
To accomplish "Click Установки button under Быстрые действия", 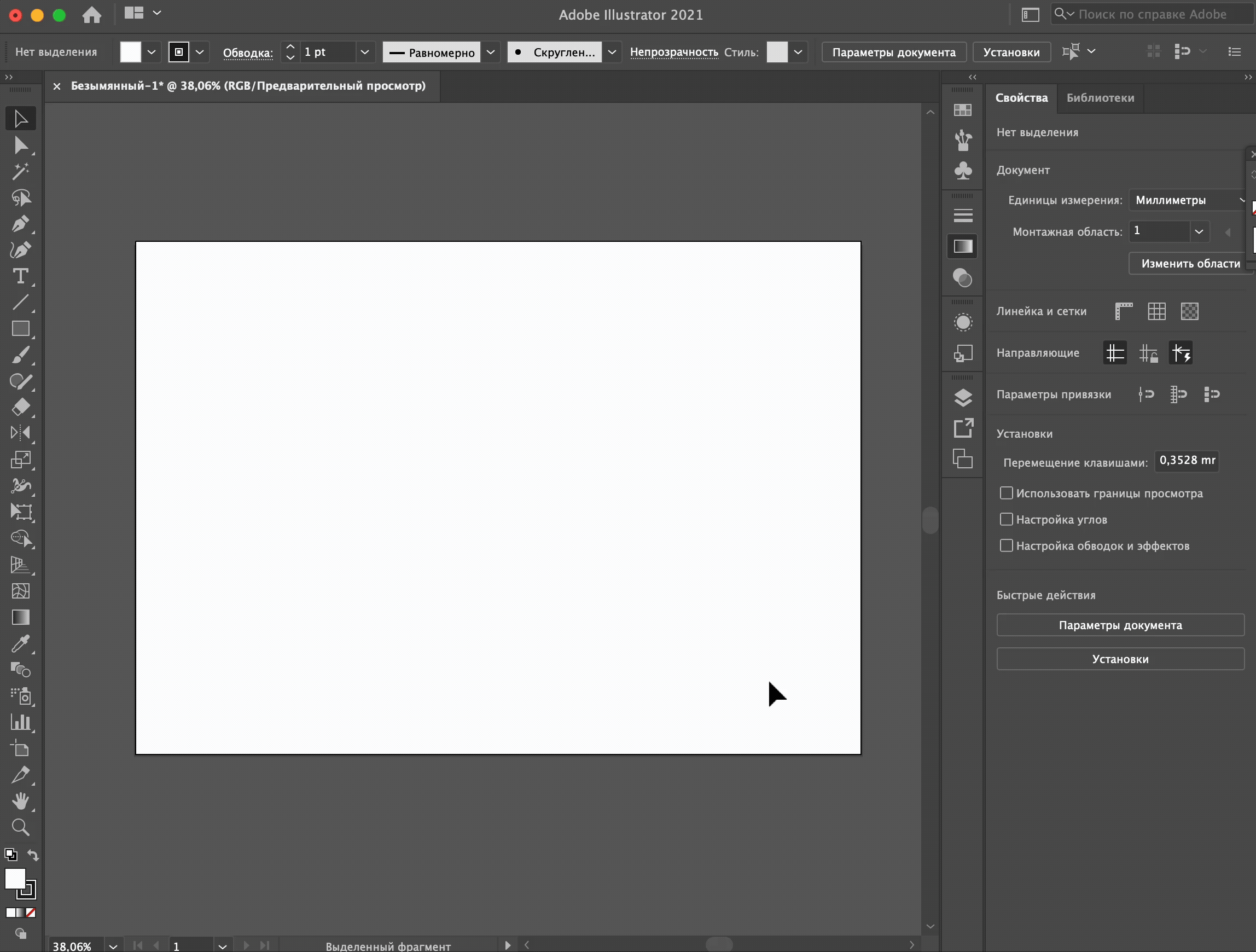I will pos(1120,659).
